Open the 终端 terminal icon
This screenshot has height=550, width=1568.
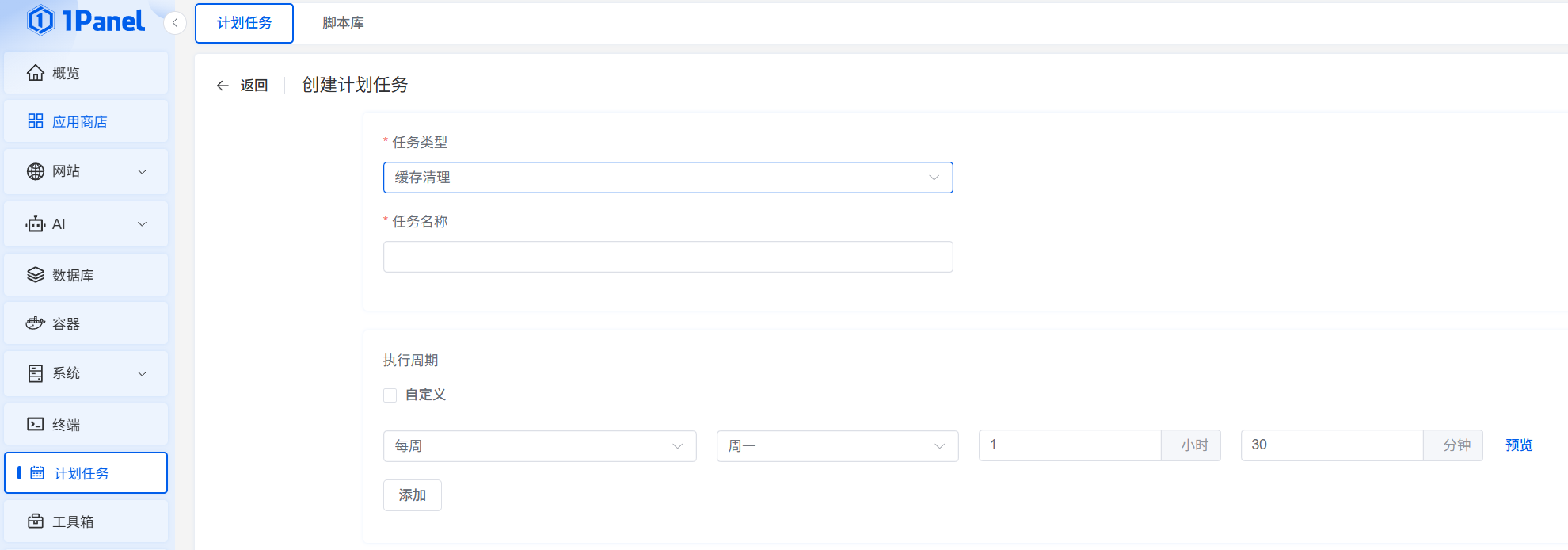pyautogui.click(x=36, y=425)
